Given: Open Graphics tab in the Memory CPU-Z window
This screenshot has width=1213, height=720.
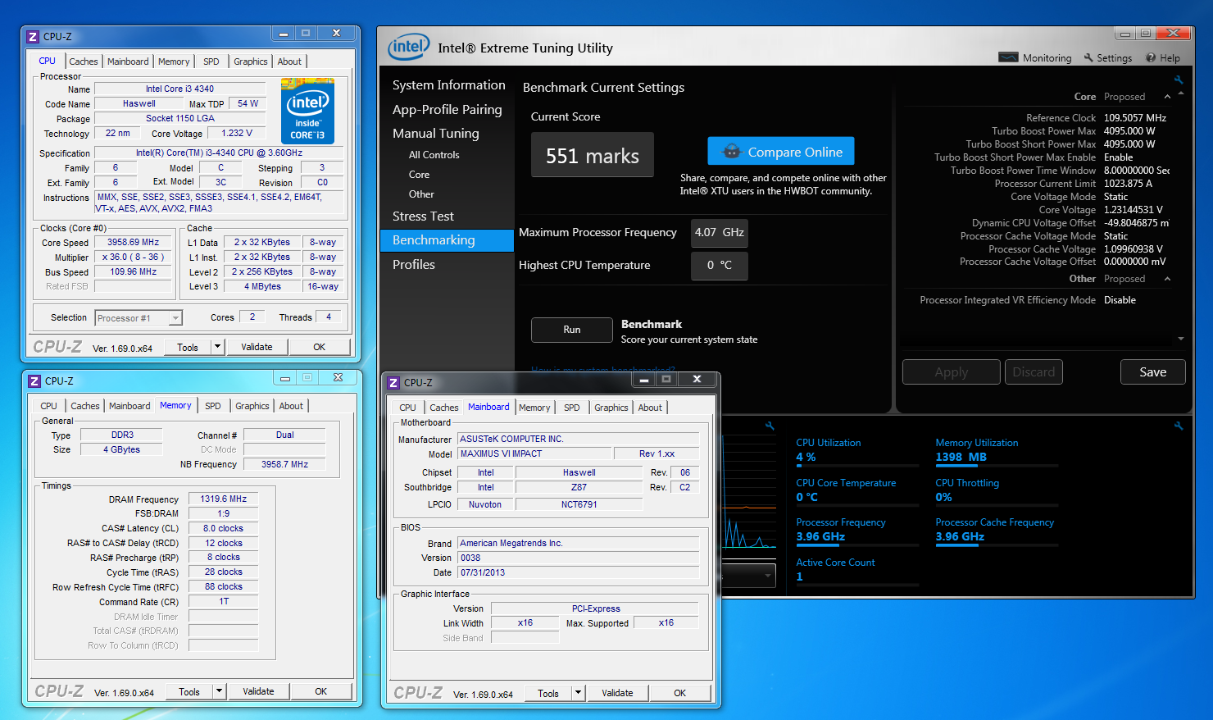Looking at the screenshot, I should (x=252, y=406).
